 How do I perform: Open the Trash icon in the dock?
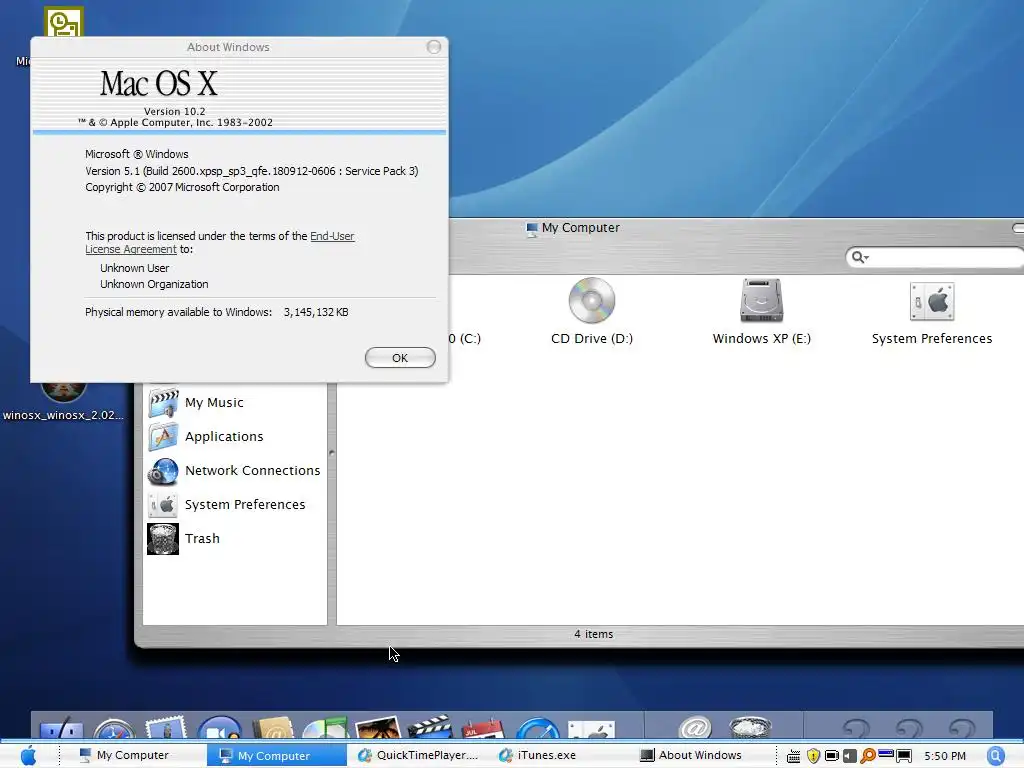(x=750, y=728)
